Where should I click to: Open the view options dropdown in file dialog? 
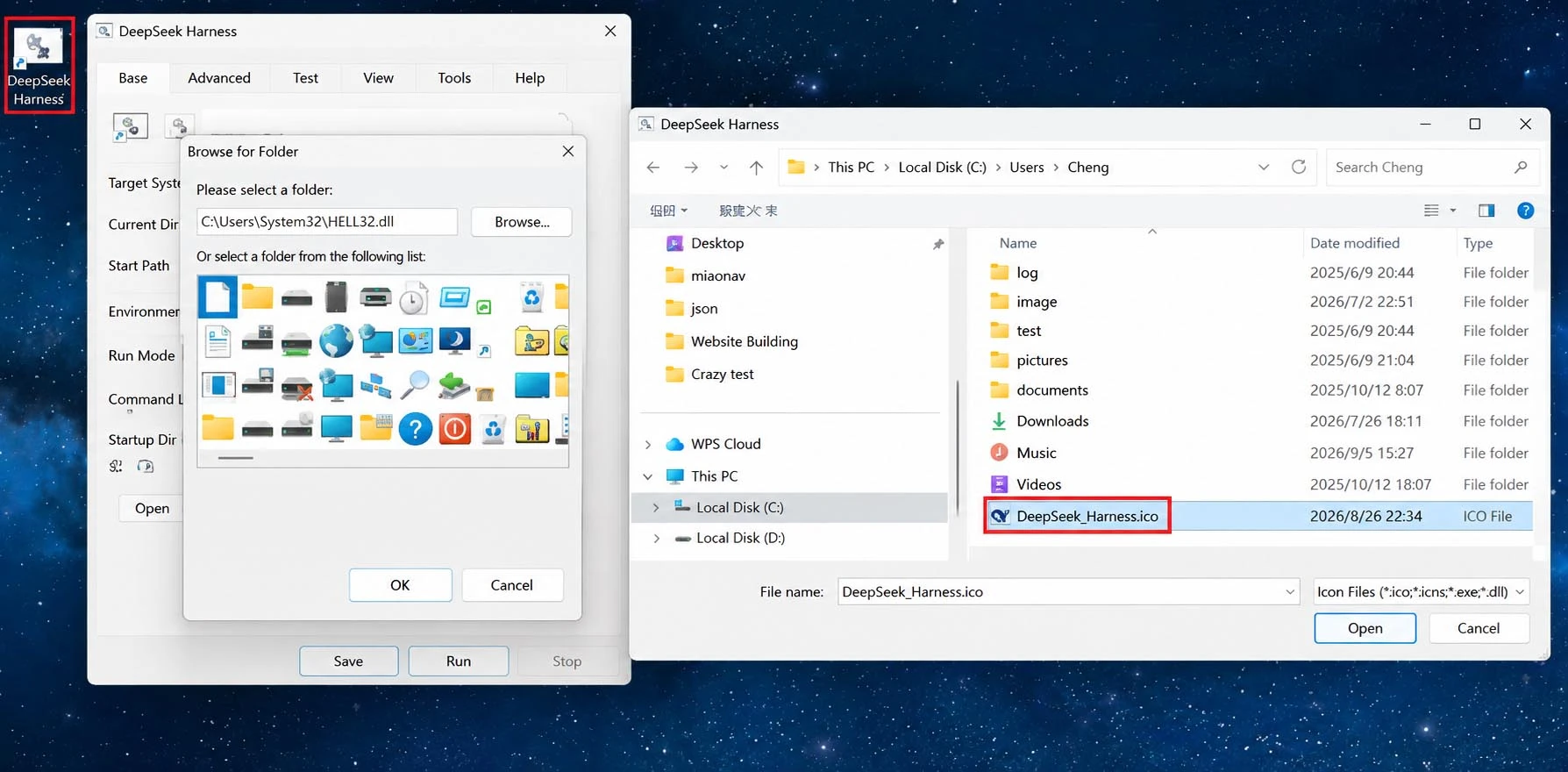(x=1453, y=211)
